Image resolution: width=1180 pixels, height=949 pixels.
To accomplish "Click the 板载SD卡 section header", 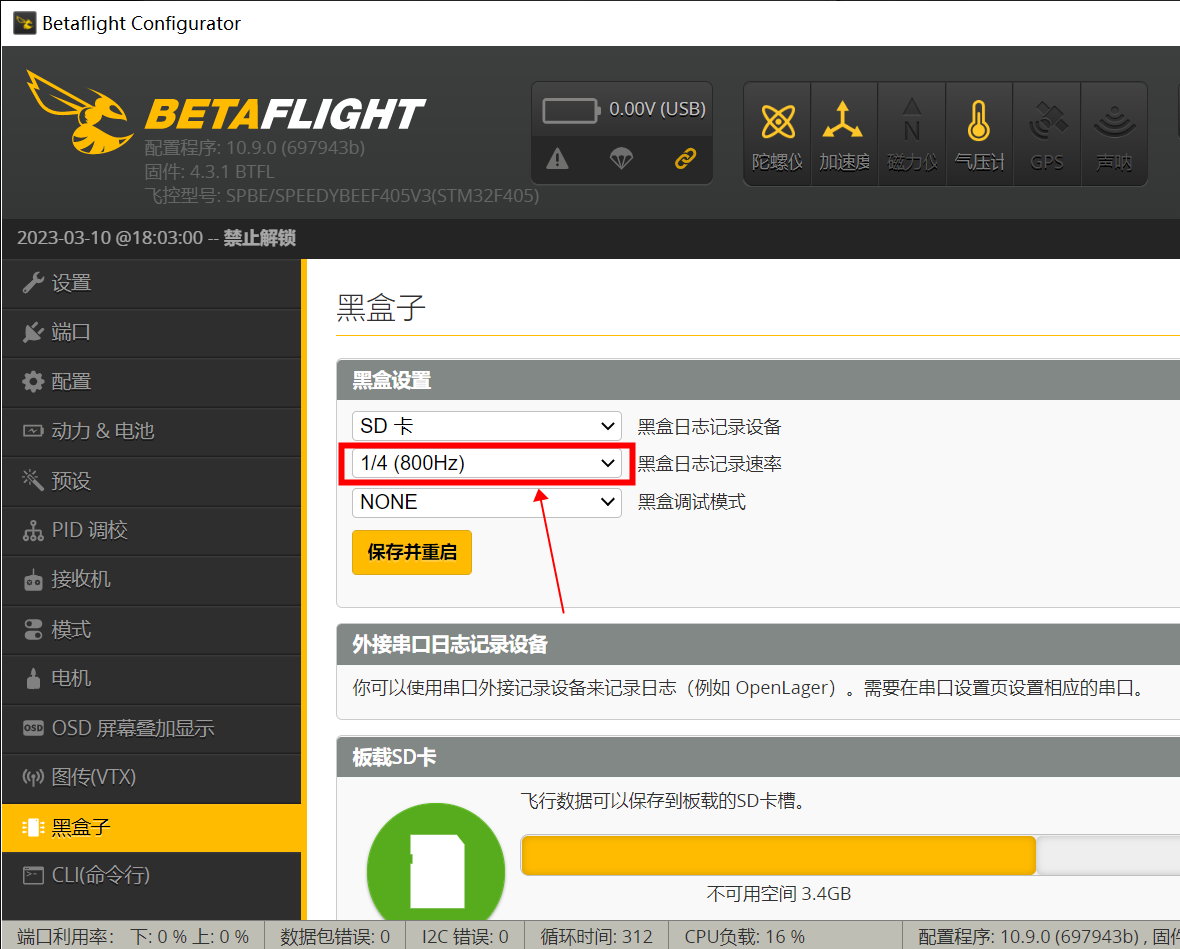I will pyautogui.click(x=758, y=757).
